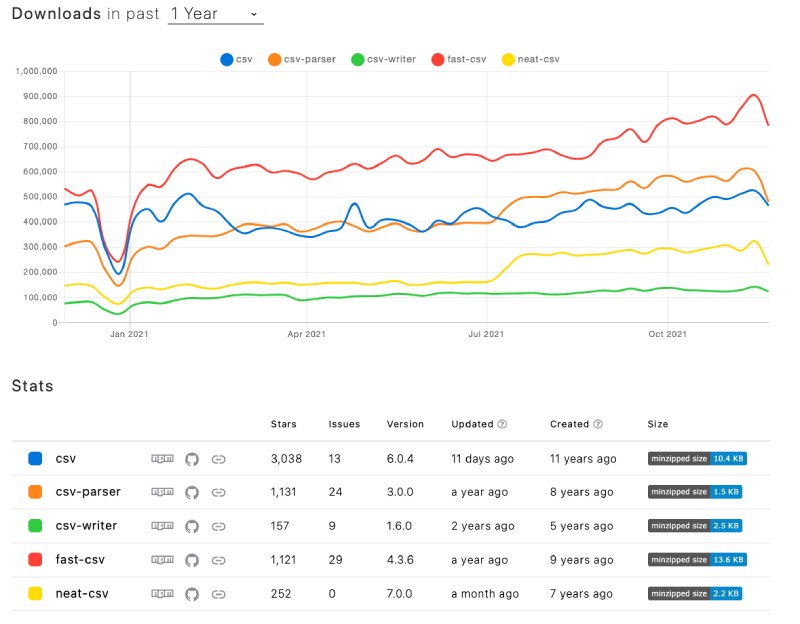This screenshot has height=624, width=800.
Task: Click the GitHub icon for fast-csv
Action: tap(192, 559)
